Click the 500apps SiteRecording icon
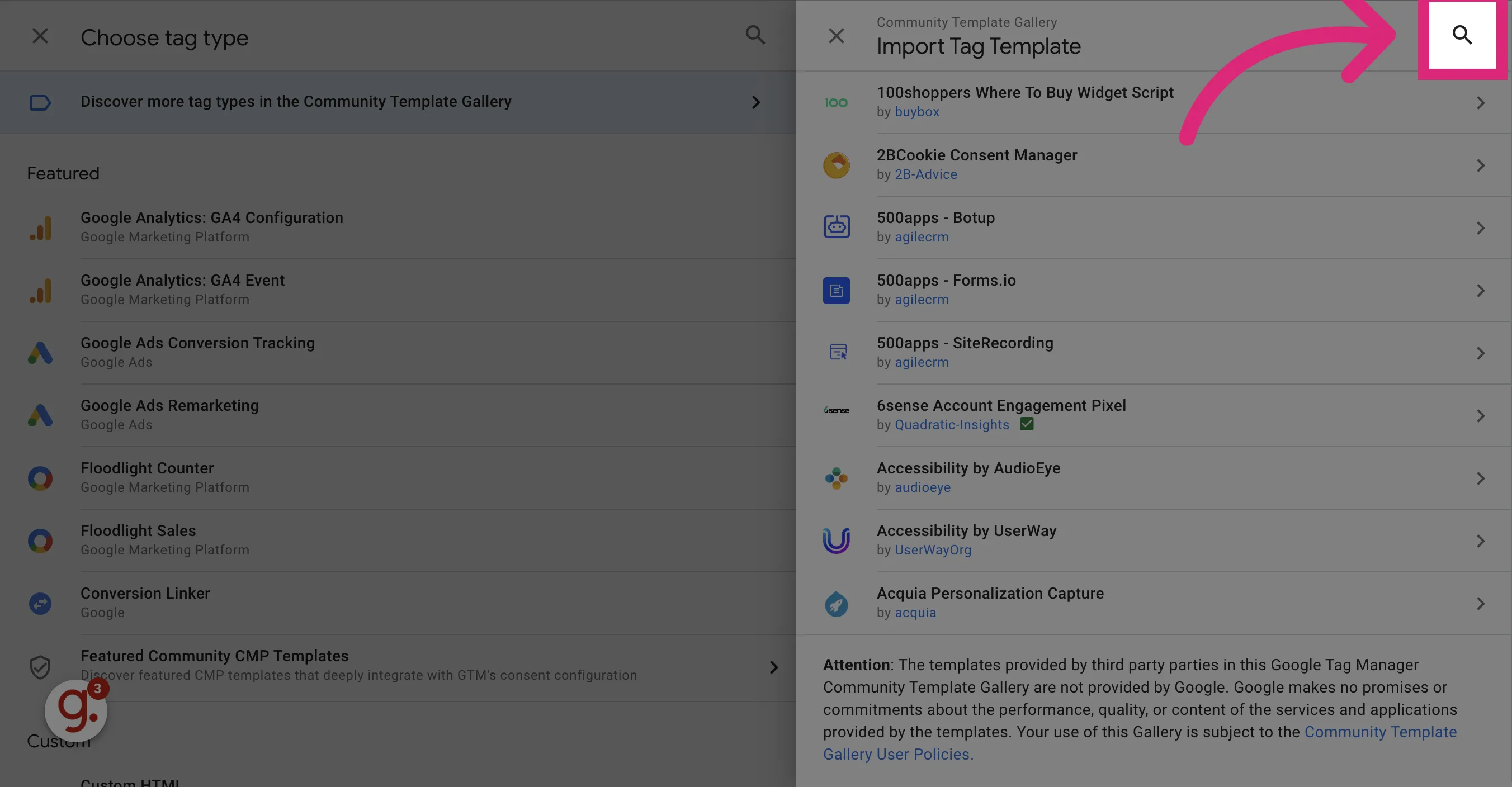Viewport: 1512px width, 787px height. [x=838, y=352]
